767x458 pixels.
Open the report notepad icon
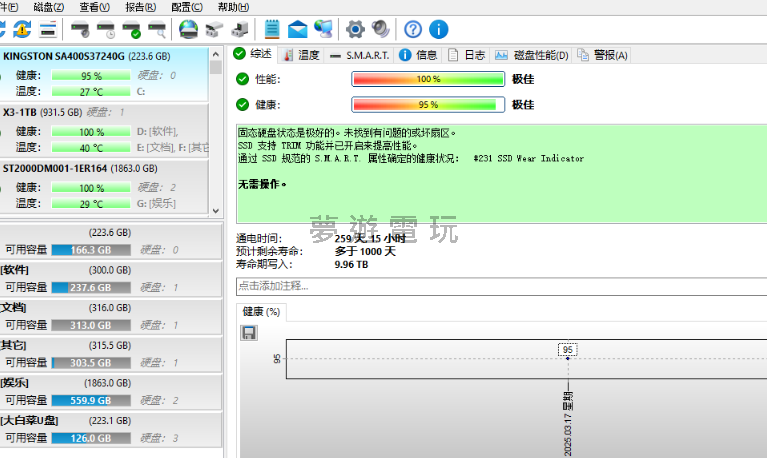pyautogui.click(x=271, y=29)
